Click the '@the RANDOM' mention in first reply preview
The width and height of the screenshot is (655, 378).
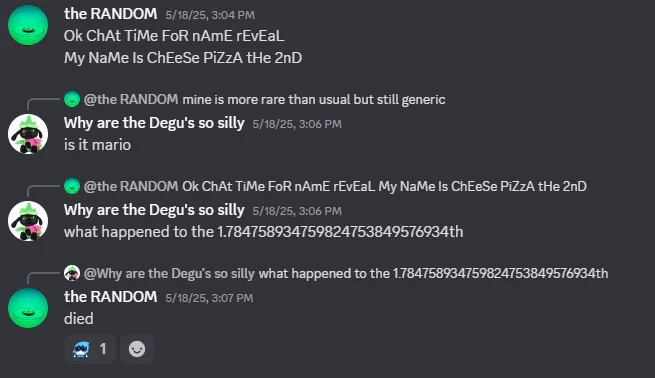tap(131, 99)
